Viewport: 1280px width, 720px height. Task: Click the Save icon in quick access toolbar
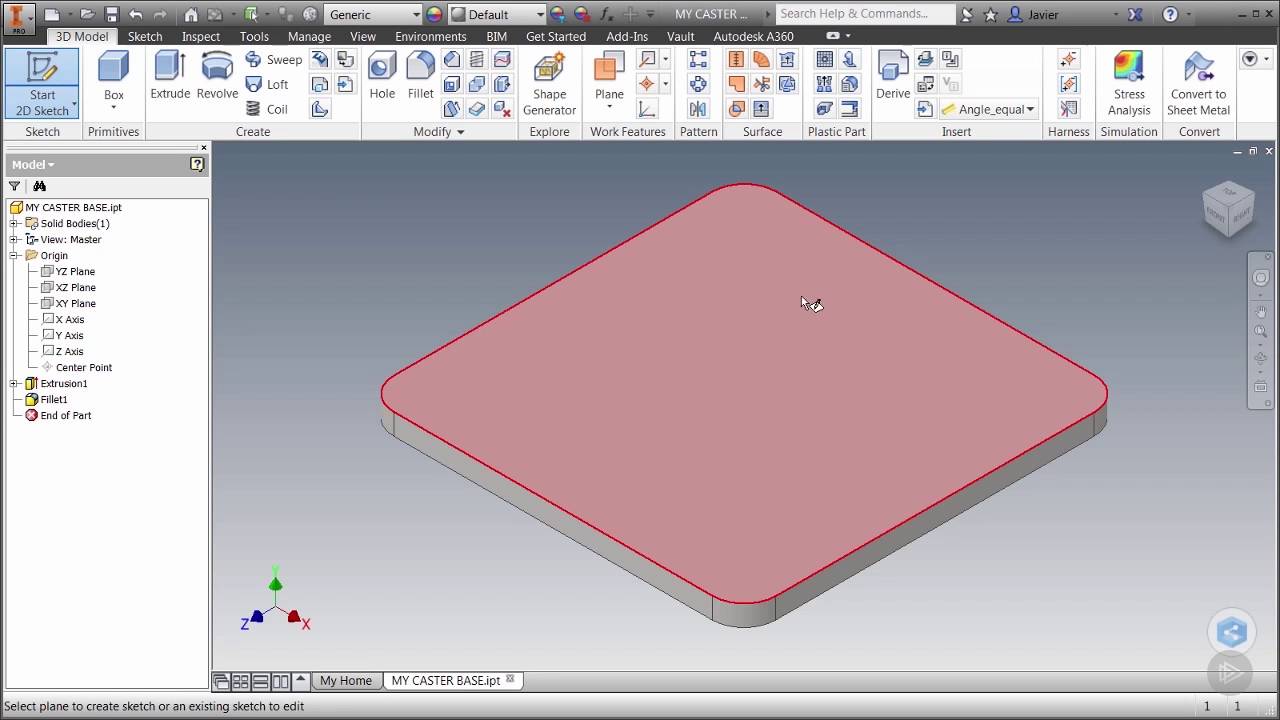tap(112, 15)
